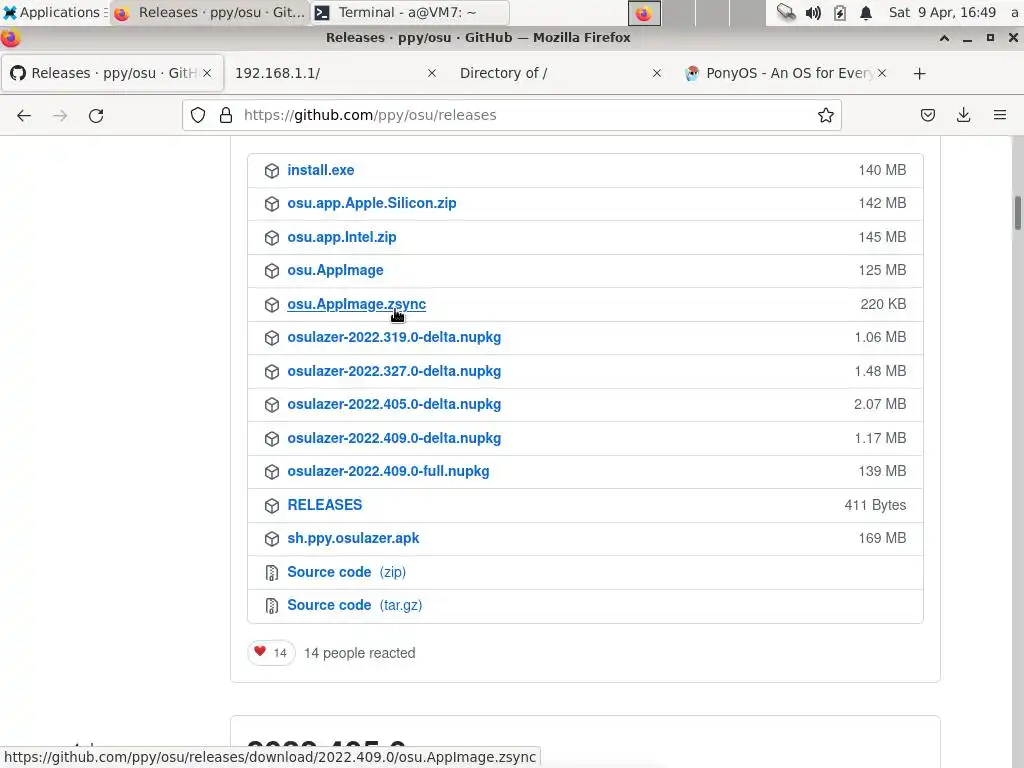This screenshot has height=768, width=1024.
Task: Click the 411 Bytes size text
Action: (x=874, y=505)
